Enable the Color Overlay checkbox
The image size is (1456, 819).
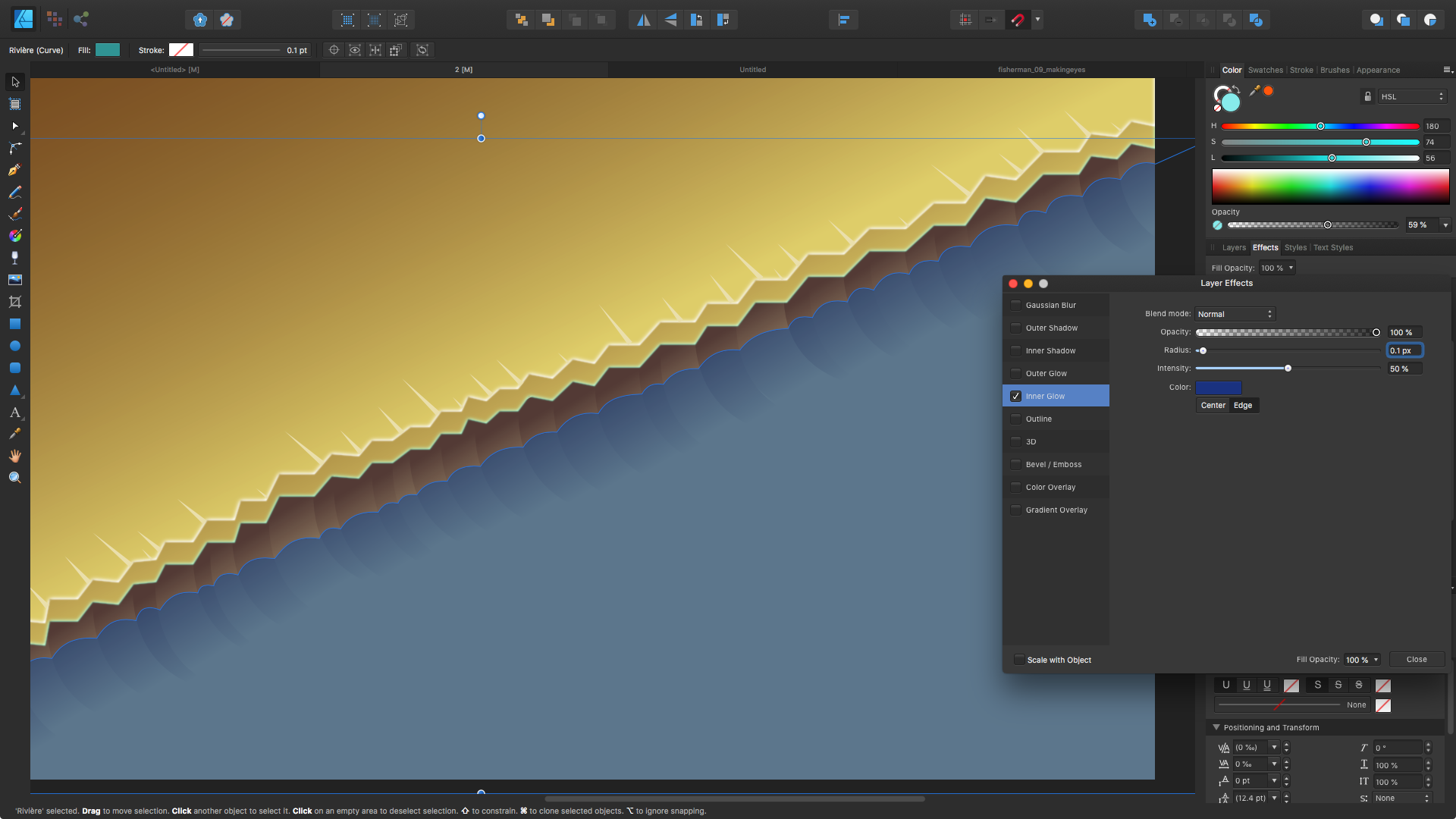pyautogui.click(x=1015, y=487)
